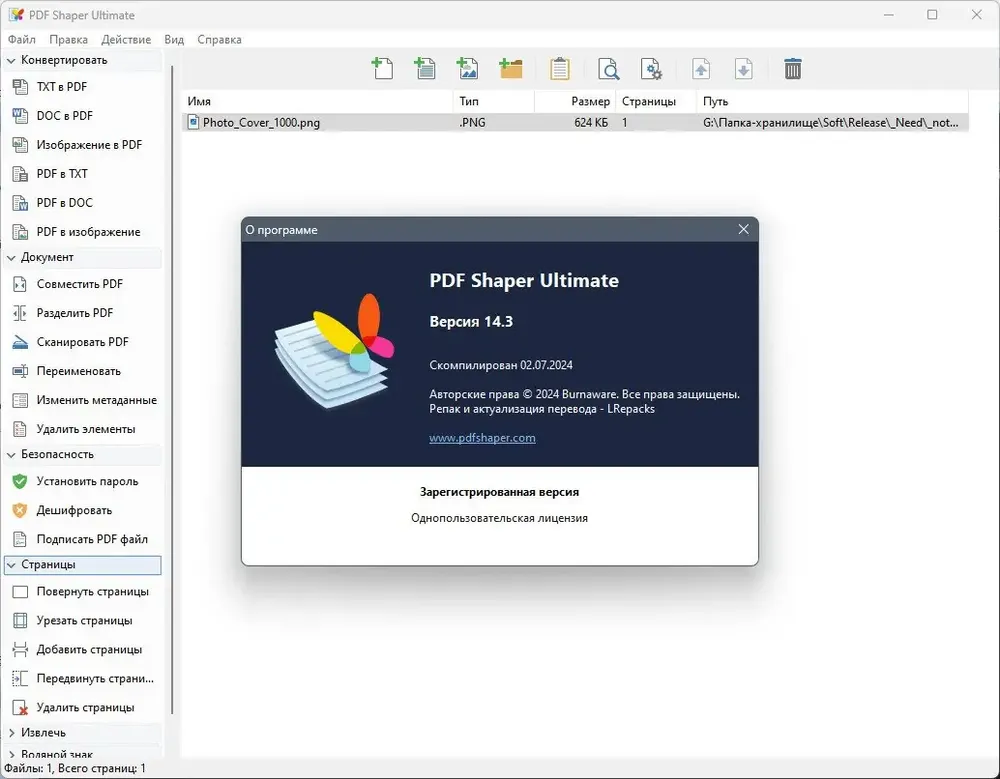Open the TXT в PDF converter
Image resolution: width=1000 pixels, height=779 pixels.
pos(61,87)
